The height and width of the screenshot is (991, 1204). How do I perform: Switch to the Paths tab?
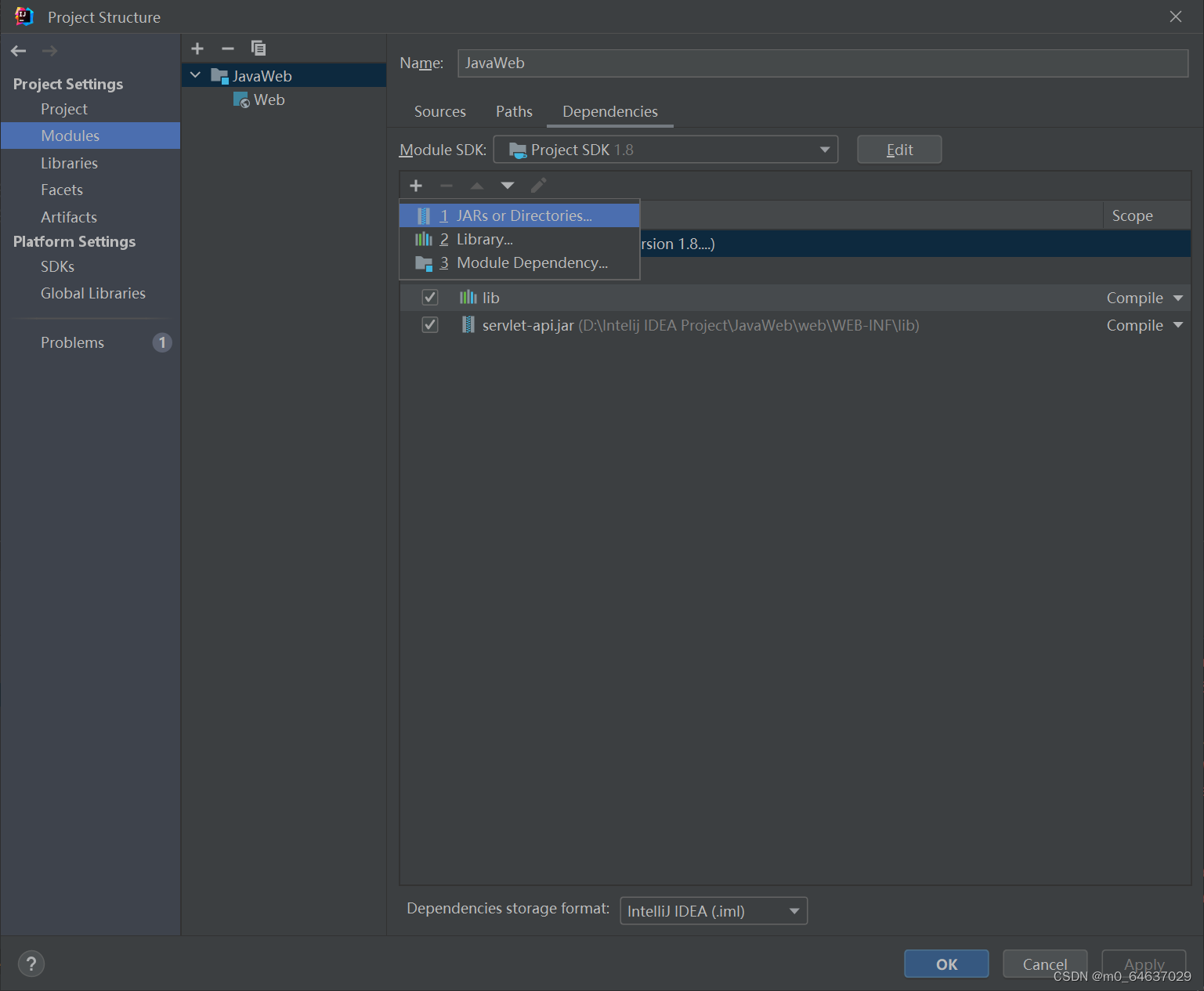tap(514, 111)
